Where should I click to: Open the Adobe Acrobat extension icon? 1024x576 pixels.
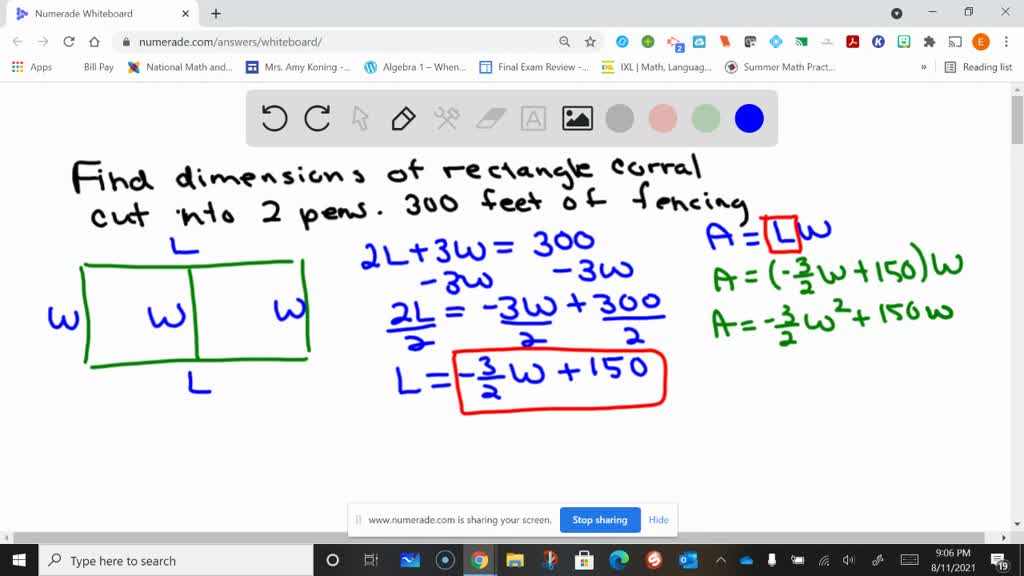click(850, 43)
